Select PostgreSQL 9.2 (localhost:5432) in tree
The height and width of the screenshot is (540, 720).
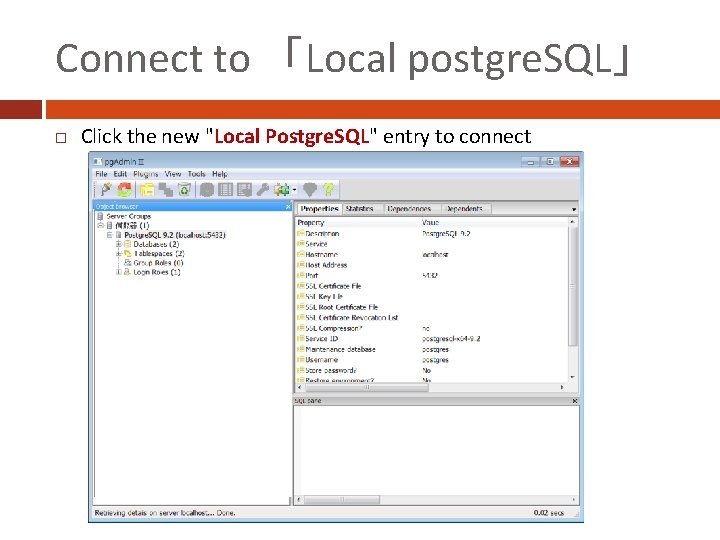tap(174, 235)
